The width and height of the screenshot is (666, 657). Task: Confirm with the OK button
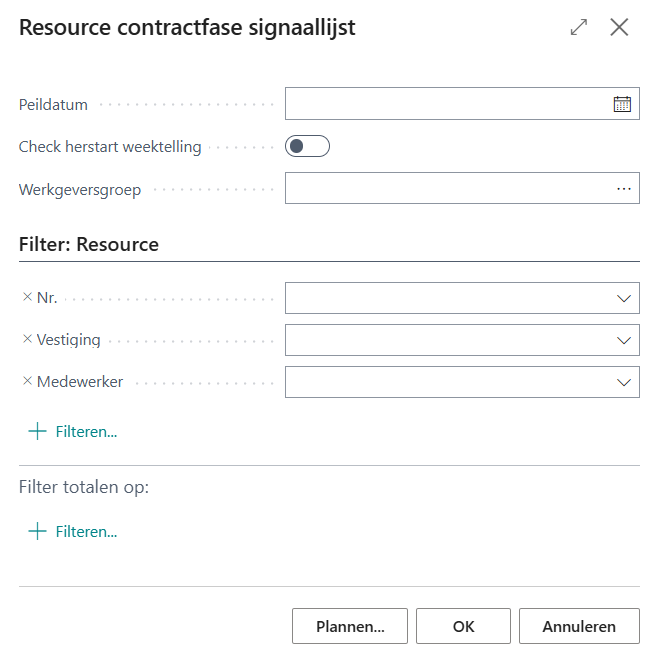tap(463, 627)
